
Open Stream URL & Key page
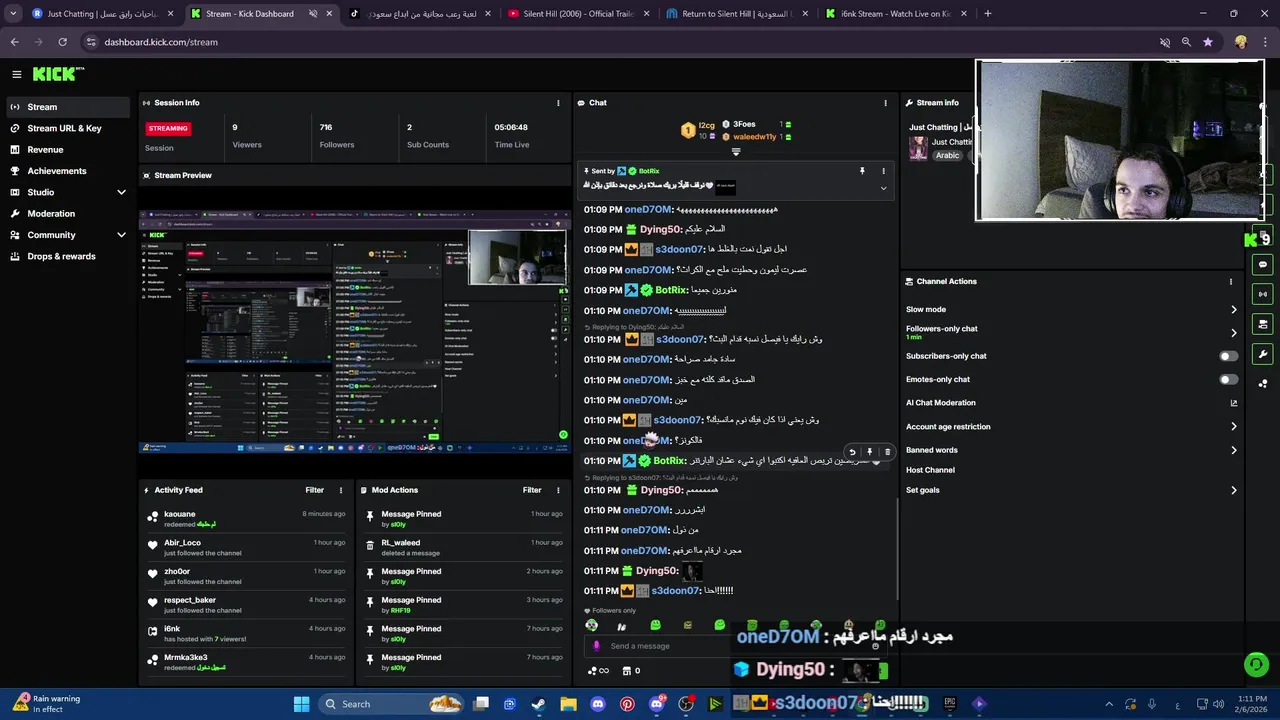click(65, 128)
